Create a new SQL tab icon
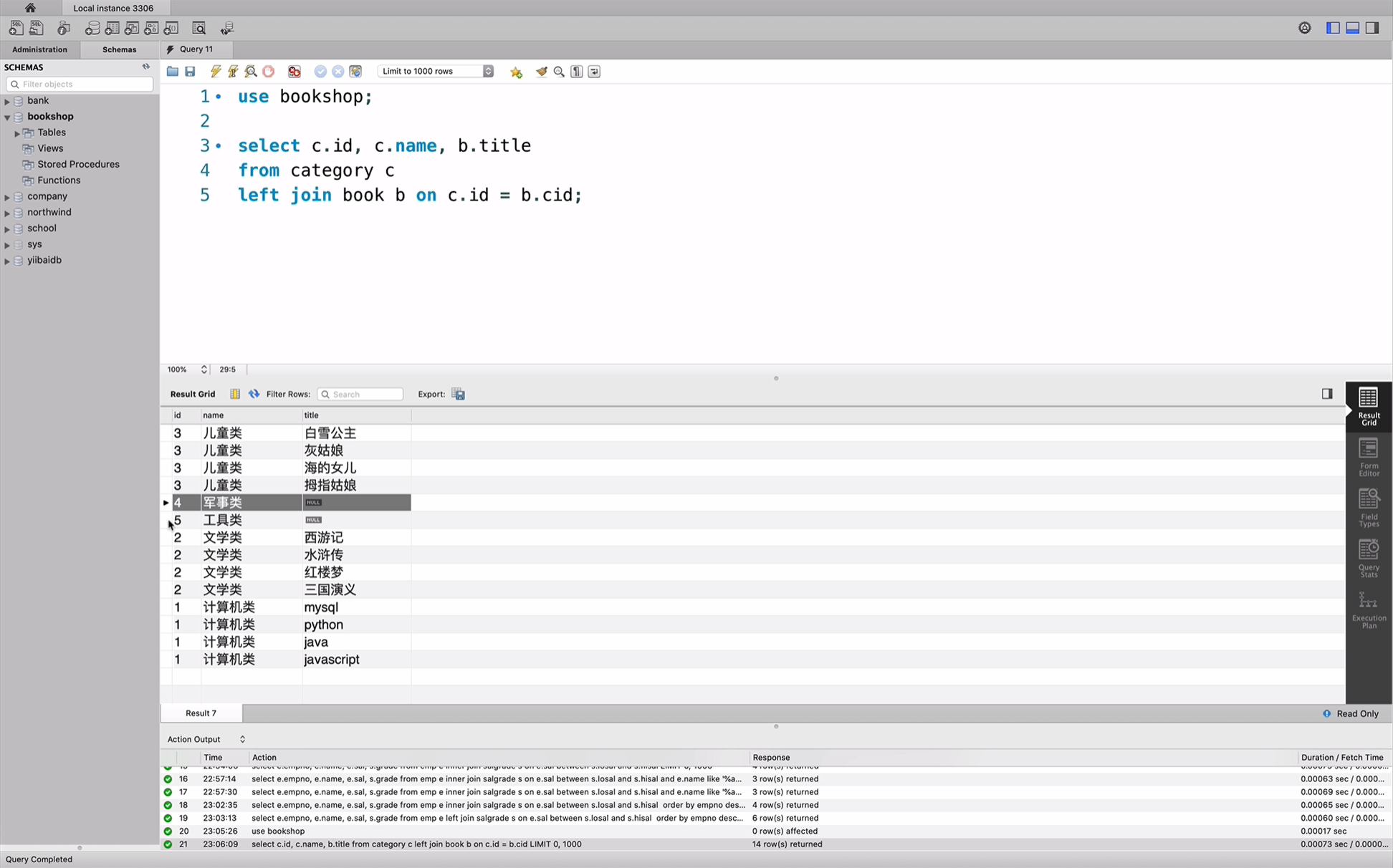 [16, 28]
